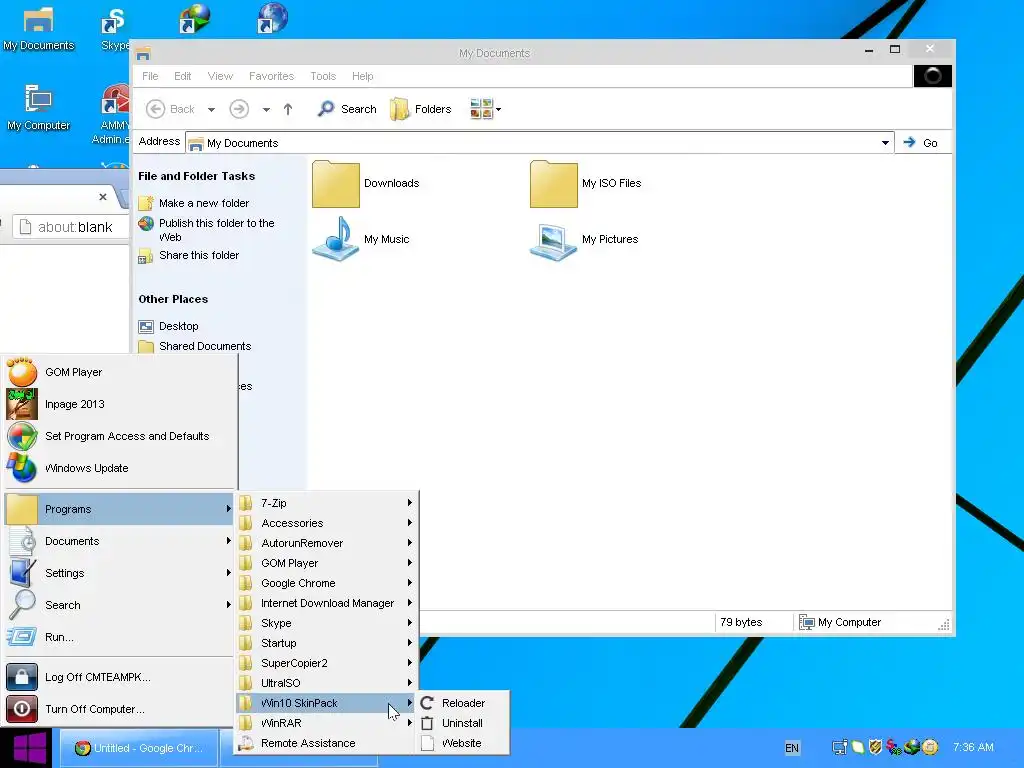Image resolution: width=1024 pixels, height=768 pixels.
Task: Open the File menu
Action: [x=150, y=76]
